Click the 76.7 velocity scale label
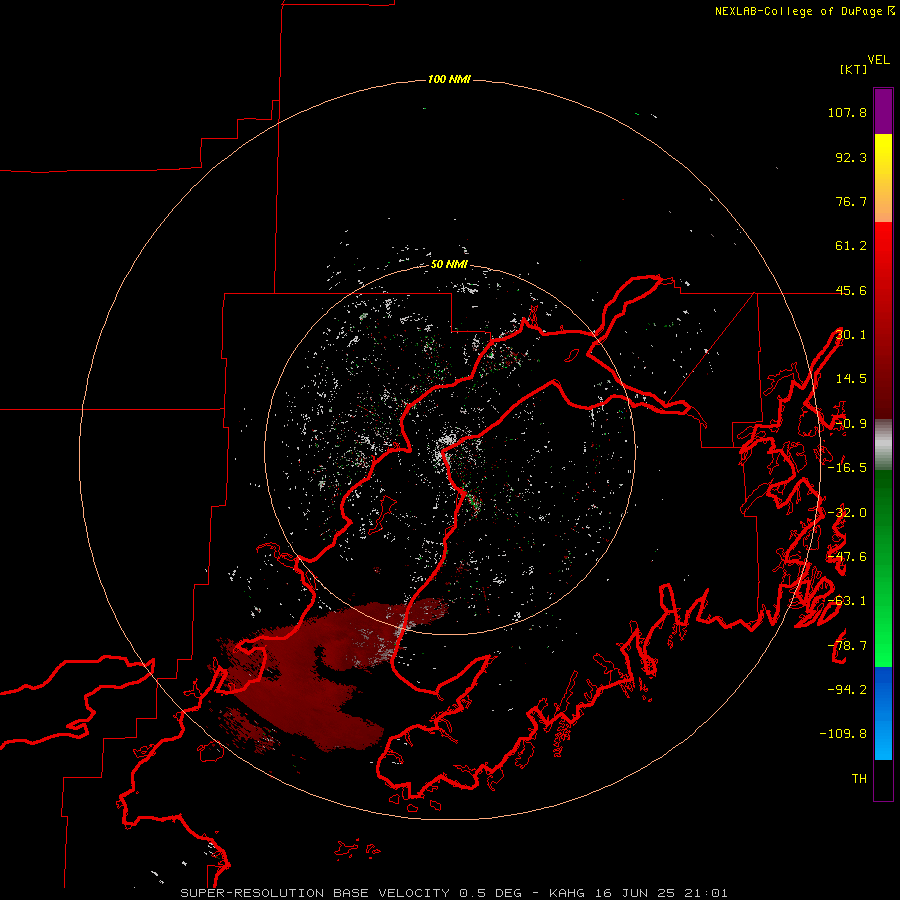The width and height of the screenshot is (900, 900). point(851,201)
